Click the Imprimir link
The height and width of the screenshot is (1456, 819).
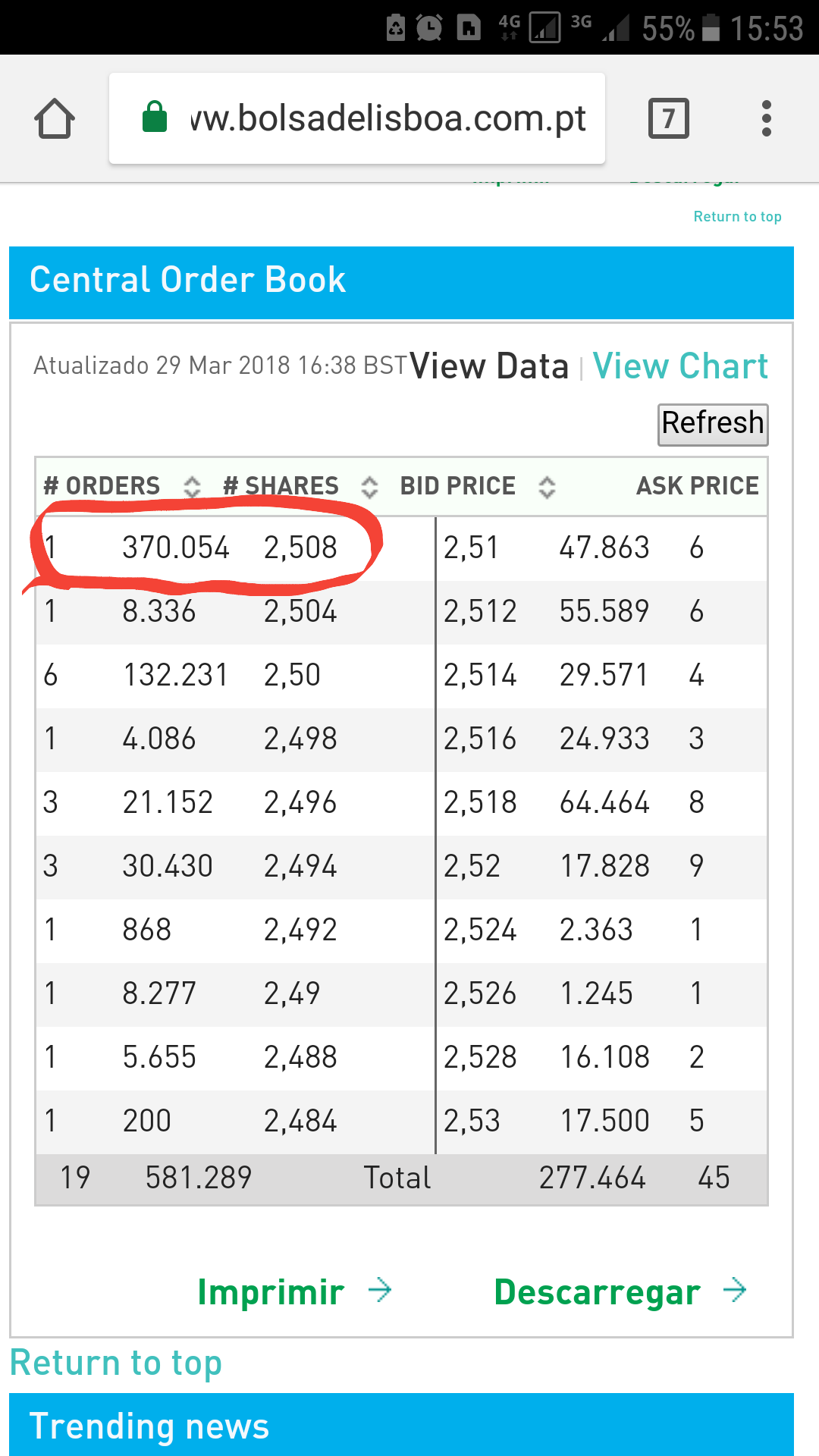[x=271, y=1292]
